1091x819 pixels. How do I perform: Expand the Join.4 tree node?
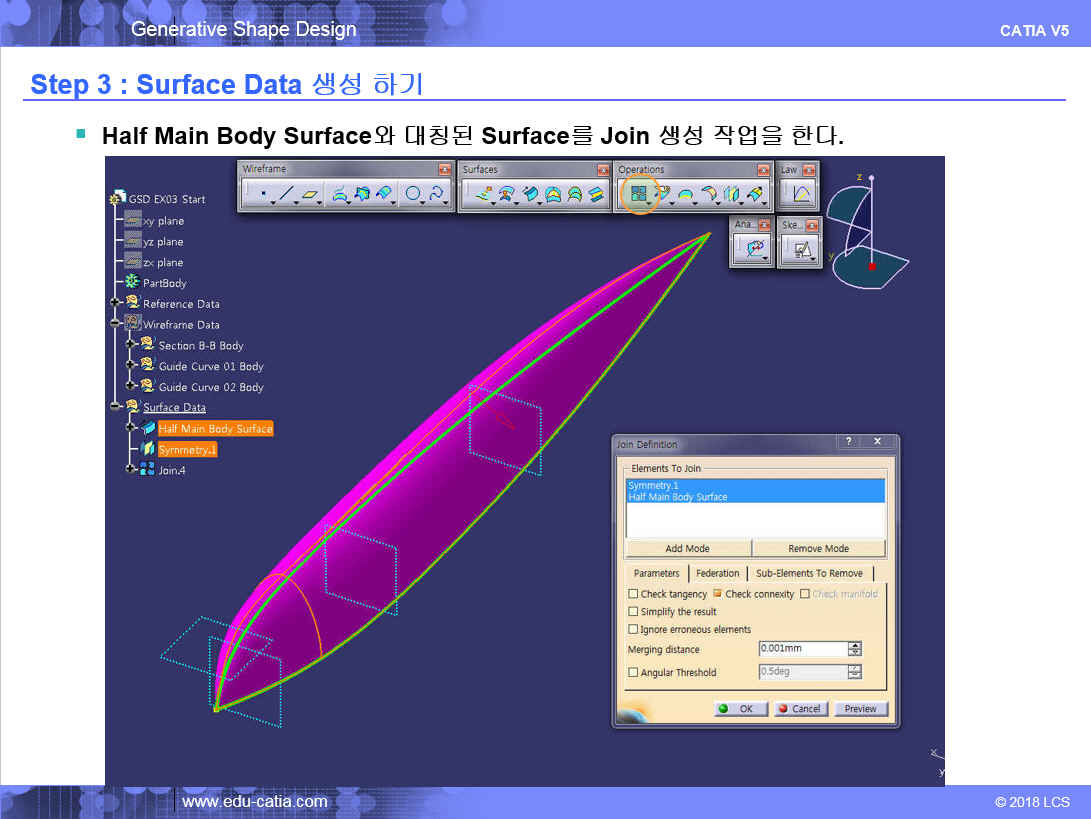tap(130, 470)
